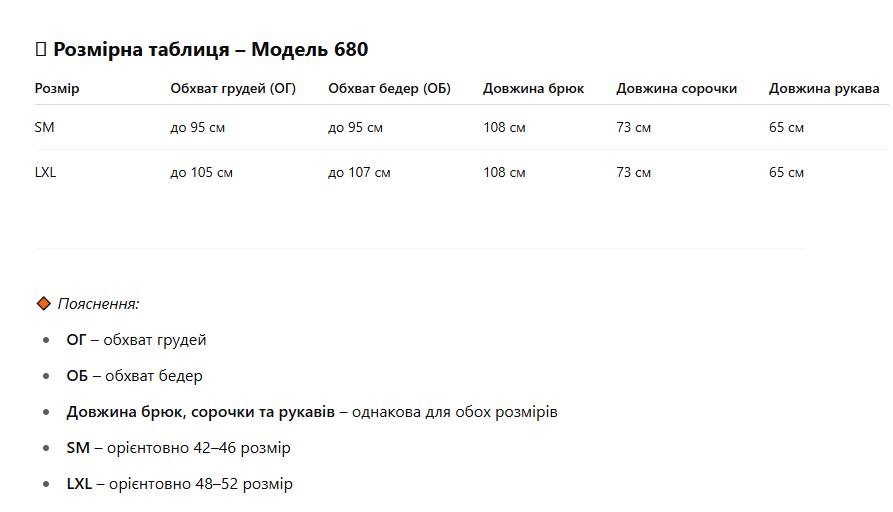Click the Довжина брюк column header
893x512 pixels.
pos(534,88)
